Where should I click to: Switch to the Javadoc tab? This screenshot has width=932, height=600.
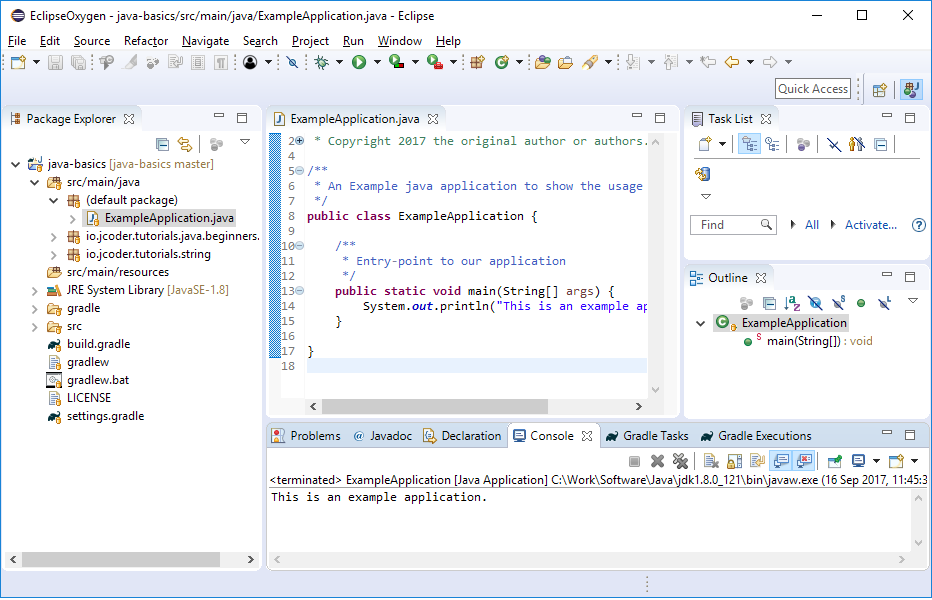click(x=383, y=436)
